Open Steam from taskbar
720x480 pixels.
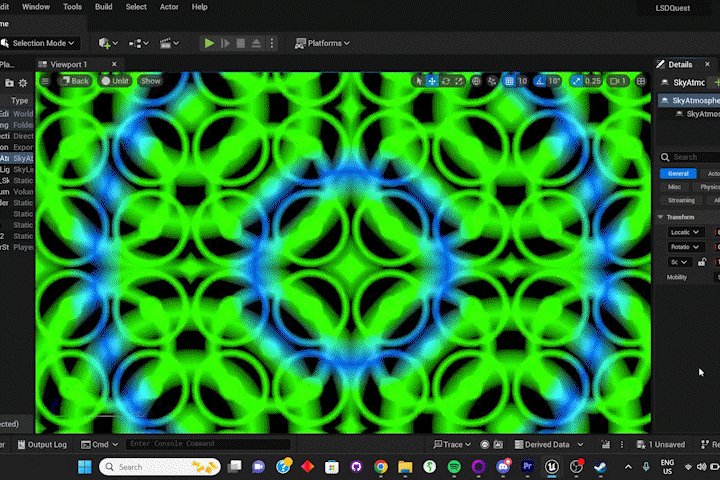click(x=600, y=467)
